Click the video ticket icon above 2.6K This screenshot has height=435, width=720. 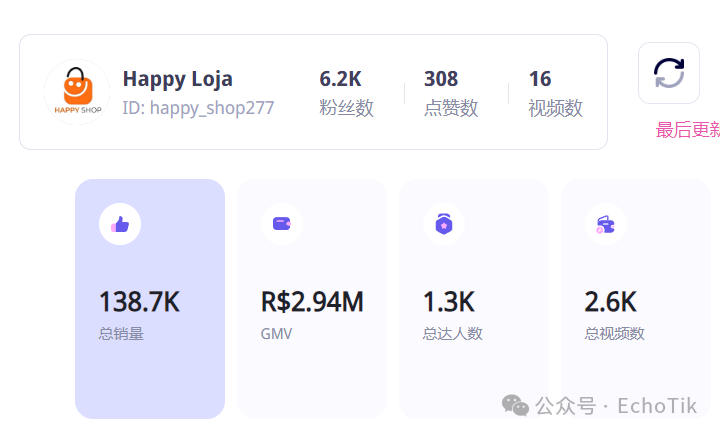click(605, 224)
